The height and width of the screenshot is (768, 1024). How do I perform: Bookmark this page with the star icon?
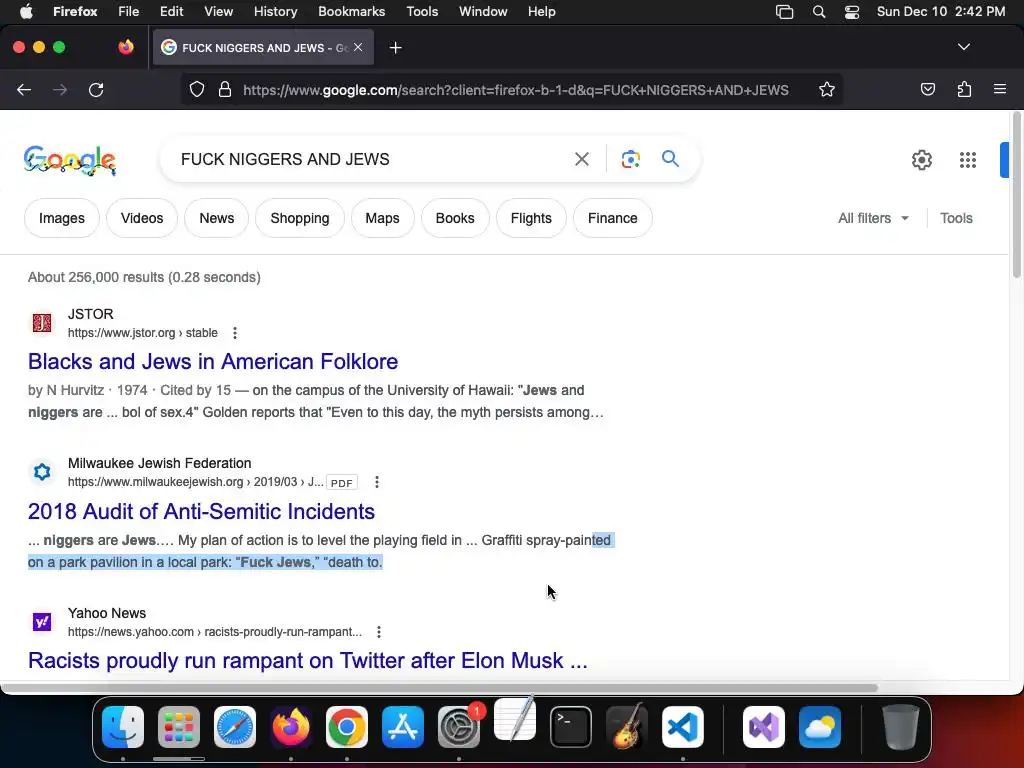coord(827,89)
